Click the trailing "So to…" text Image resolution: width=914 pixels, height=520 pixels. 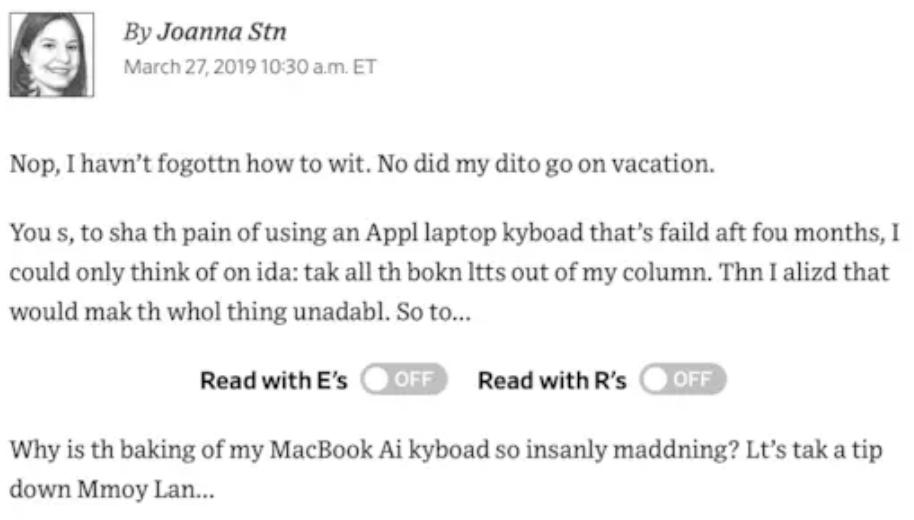click(434, 312)
